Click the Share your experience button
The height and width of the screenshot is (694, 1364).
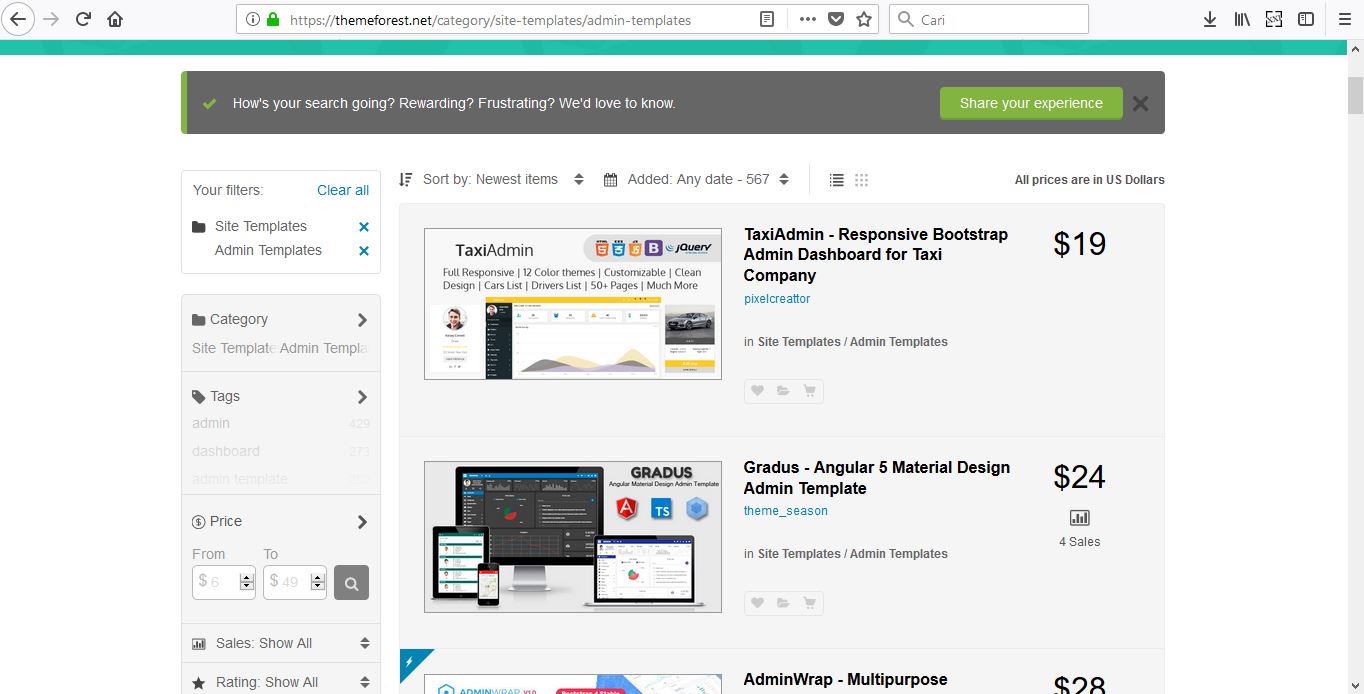click(x=1031, y=103)
